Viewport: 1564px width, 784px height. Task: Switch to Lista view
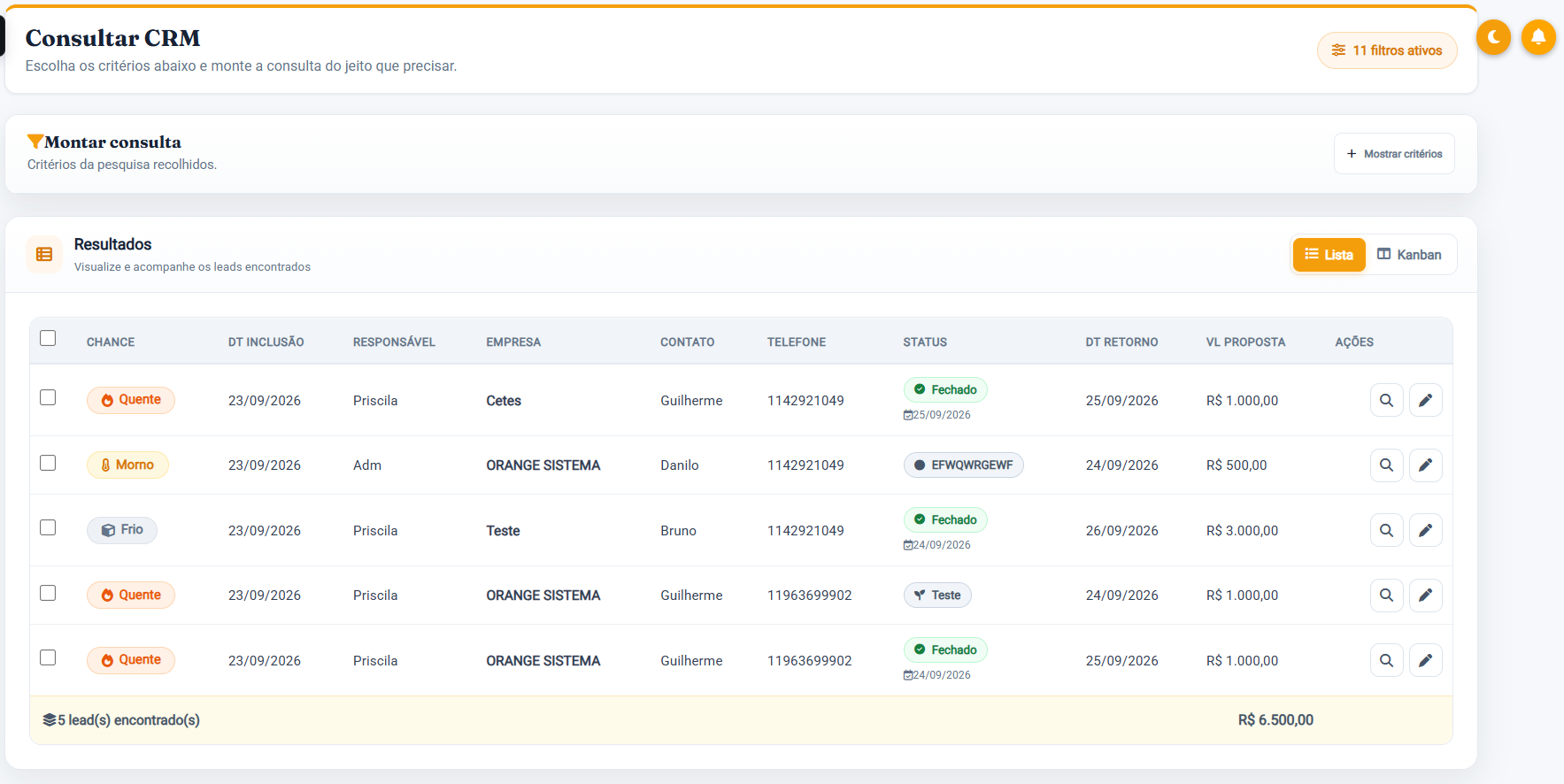coord(1329,255)
